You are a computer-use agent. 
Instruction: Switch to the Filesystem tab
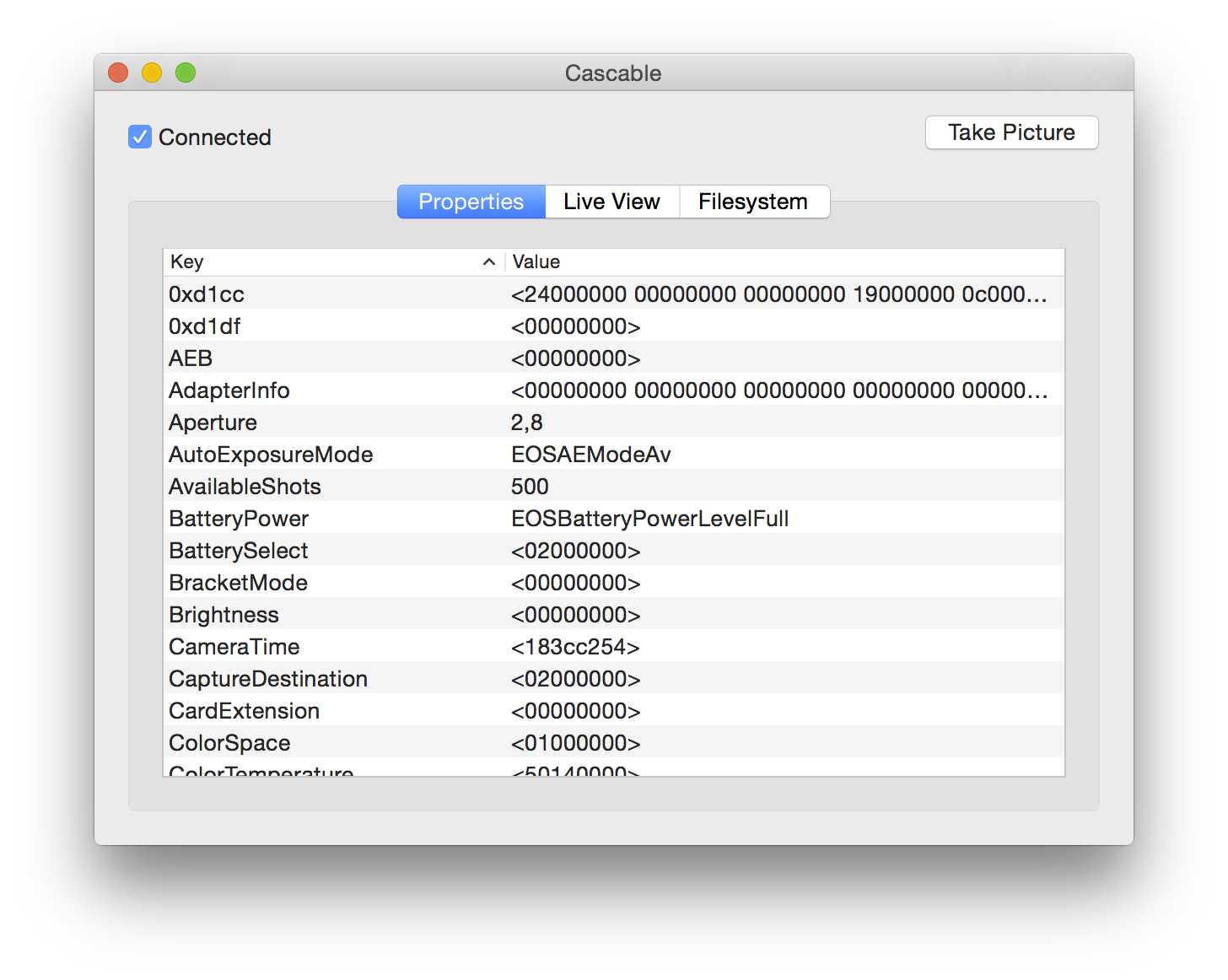tap(753, 202)
